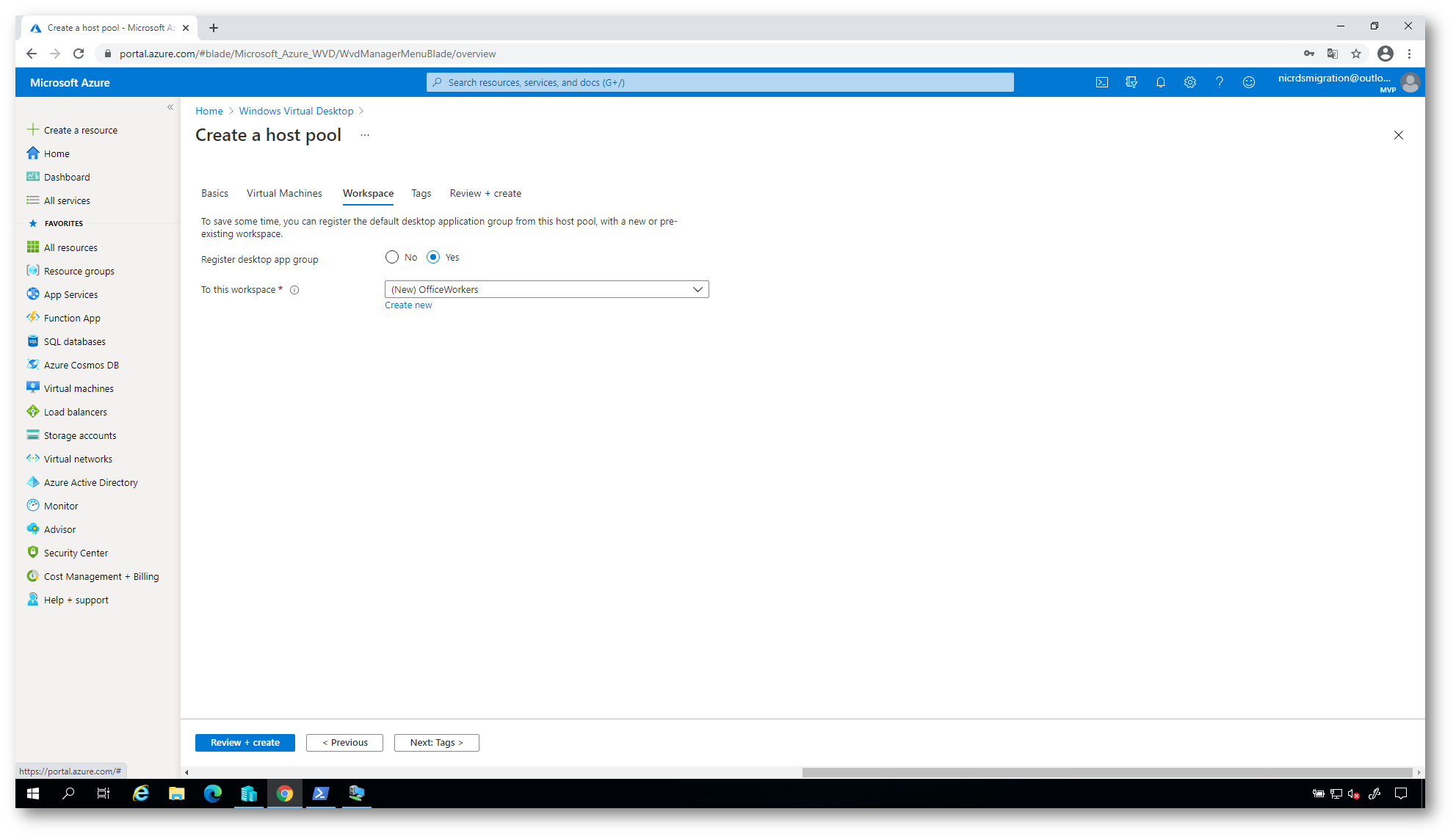
Task: Open help question mark icon
Action: [1219, 82]
